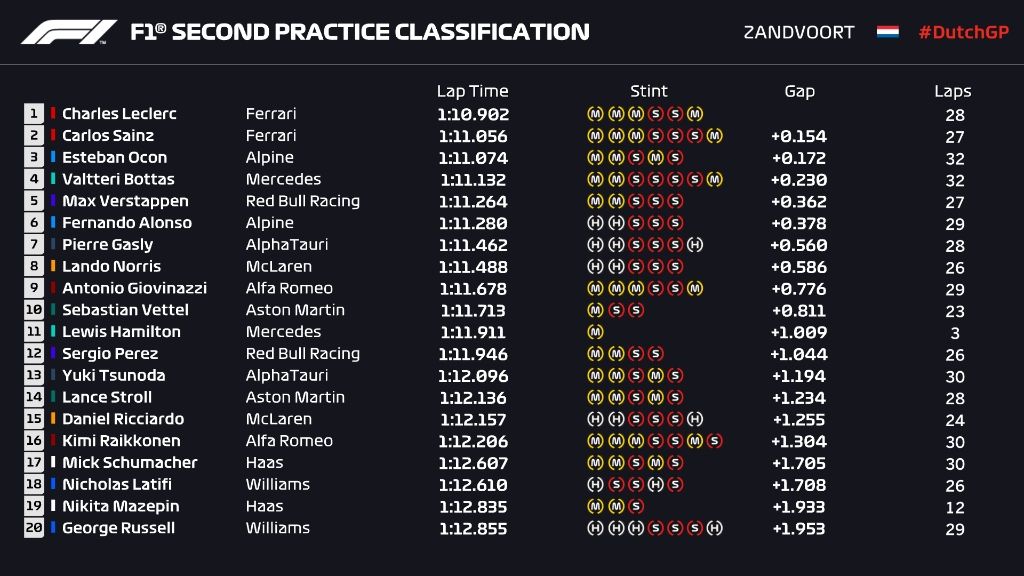
Task: Click the position 11 number box
Action: 34,332
